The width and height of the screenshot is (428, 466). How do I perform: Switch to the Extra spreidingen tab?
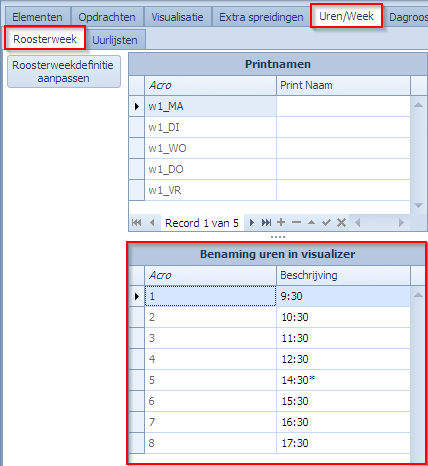click(x=261, y=17)
